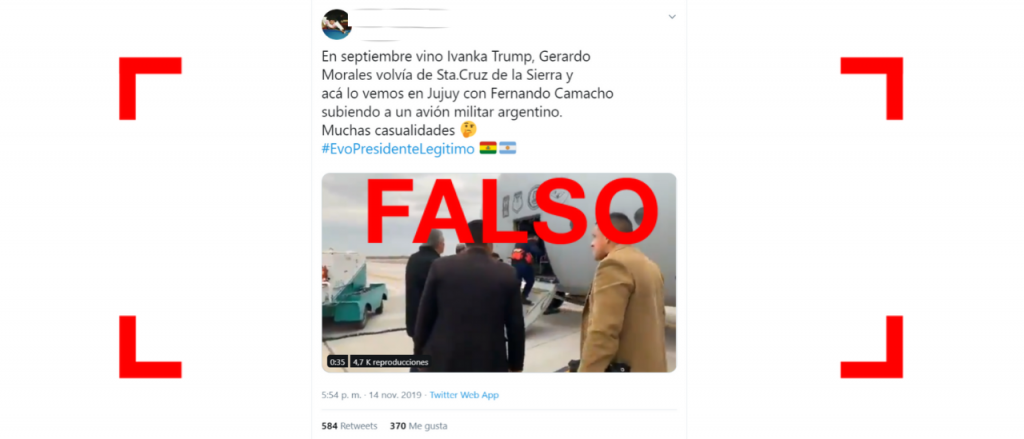Viewport: 1024px width, 439px height.
Task: Open the Twitter Web App source link
Action: pos(464,395)
